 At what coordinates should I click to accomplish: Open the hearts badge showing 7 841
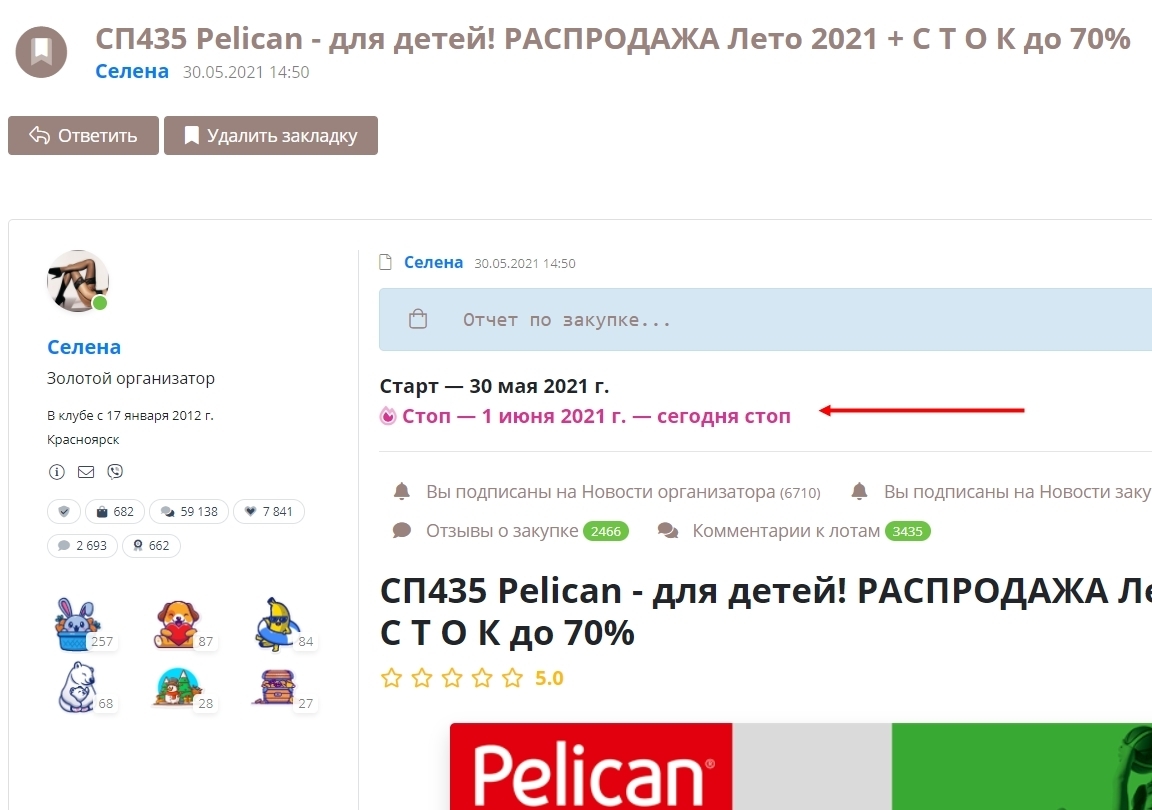pos(268,512)
